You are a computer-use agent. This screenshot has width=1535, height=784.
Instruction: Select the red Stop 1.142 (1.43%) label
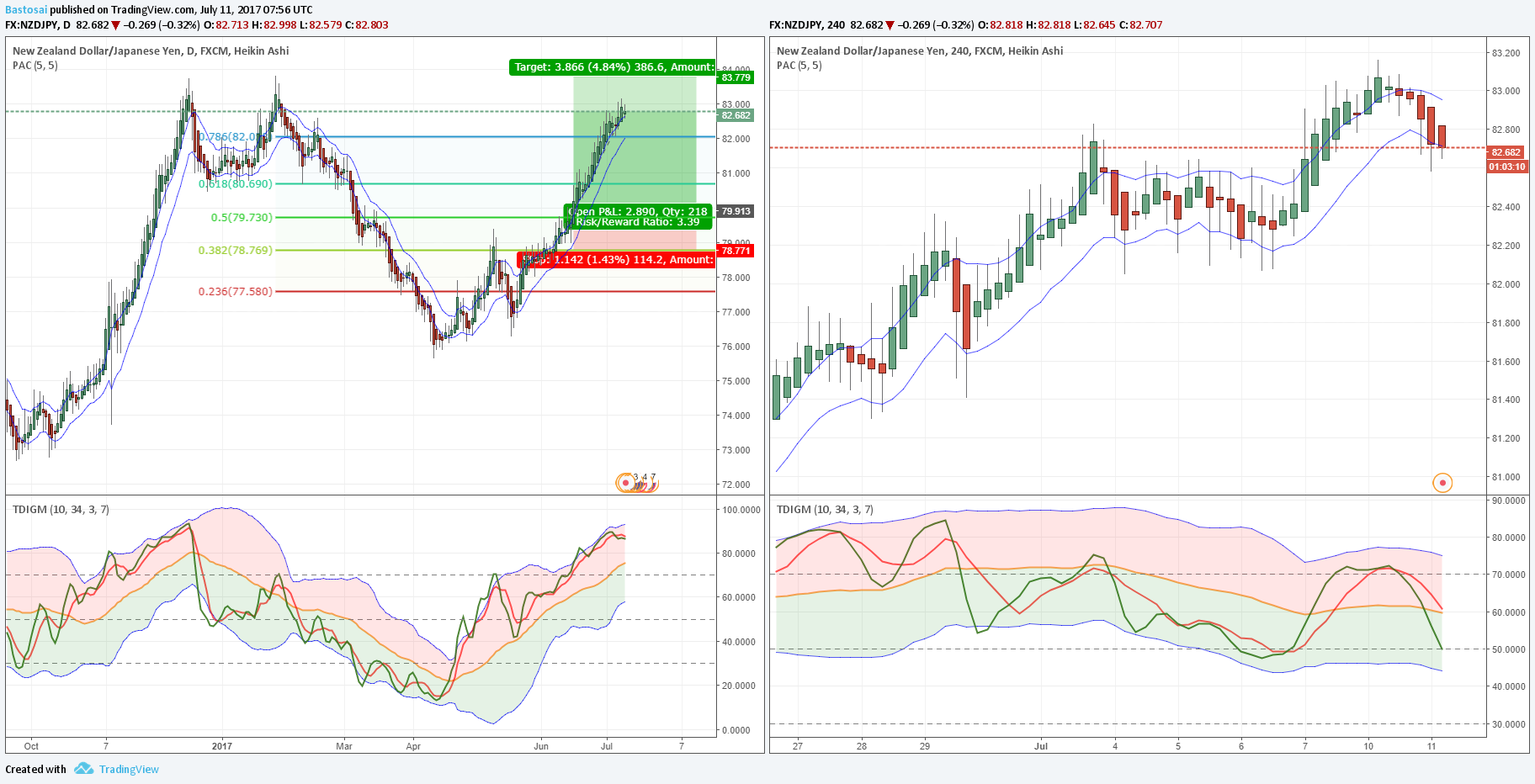tap(617, 259)
